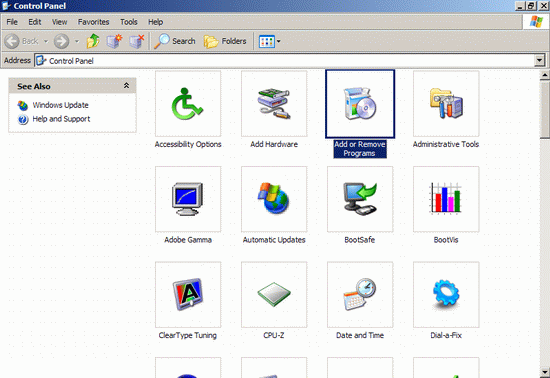Viewport: 550px width, 378px height.
Task: Open the Add or Remove Programs icon
Action: (x=360, y=104)
